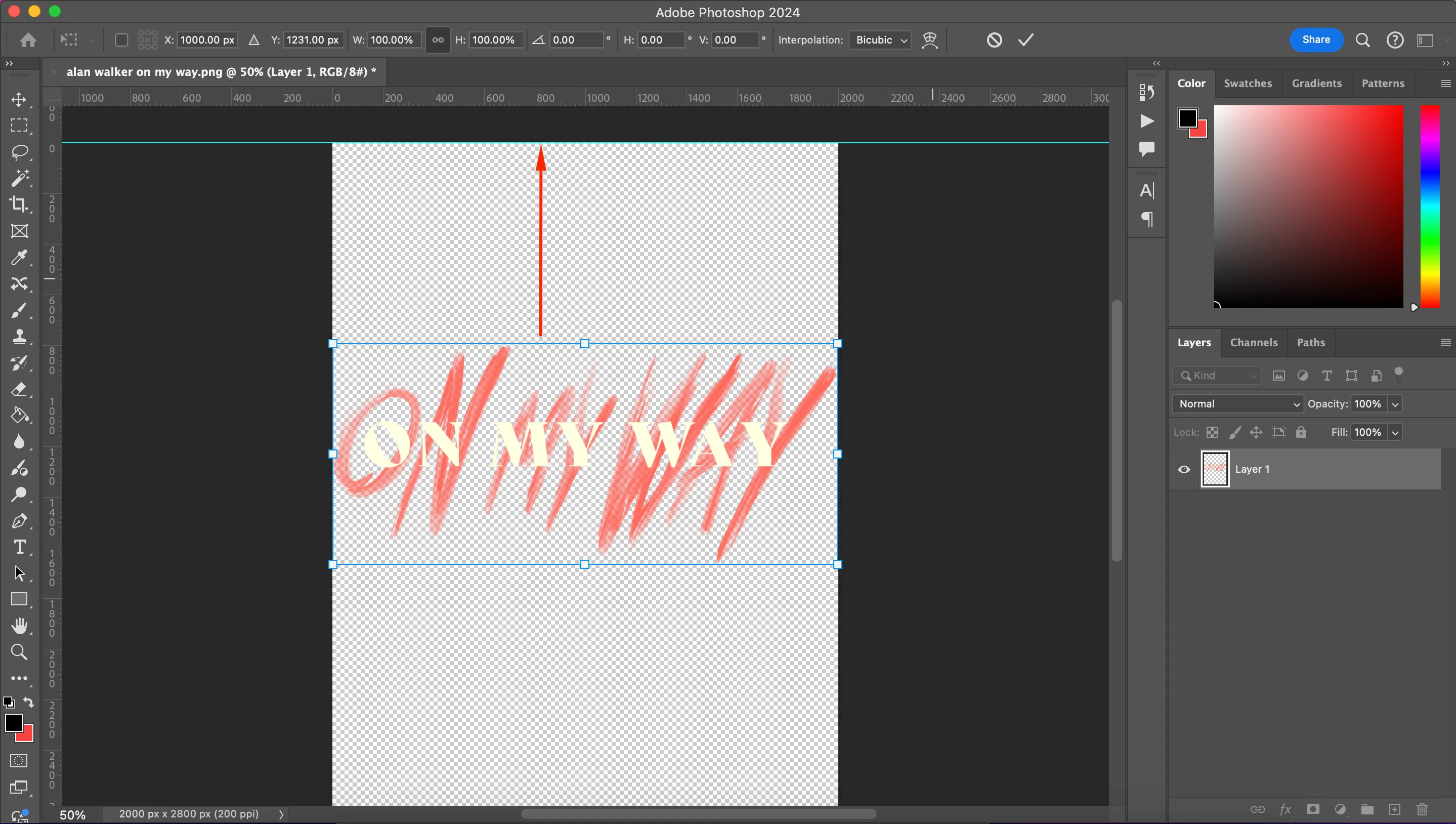Commit the transform with the checkmark
The height and width of the screenshot is (824, 1456).
(x=1025, y=39)
